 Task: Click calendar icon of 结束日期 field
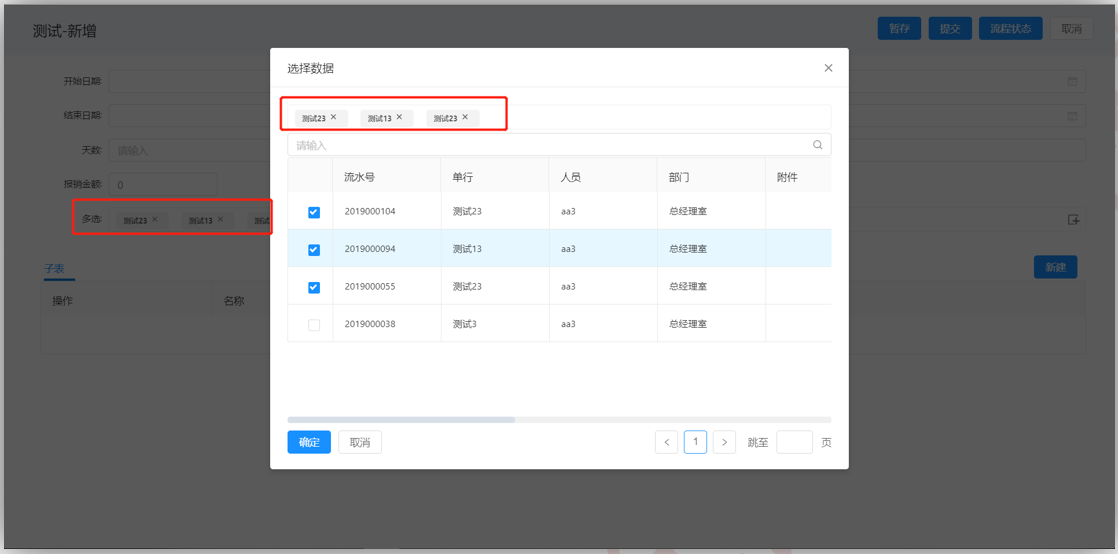1072,116
